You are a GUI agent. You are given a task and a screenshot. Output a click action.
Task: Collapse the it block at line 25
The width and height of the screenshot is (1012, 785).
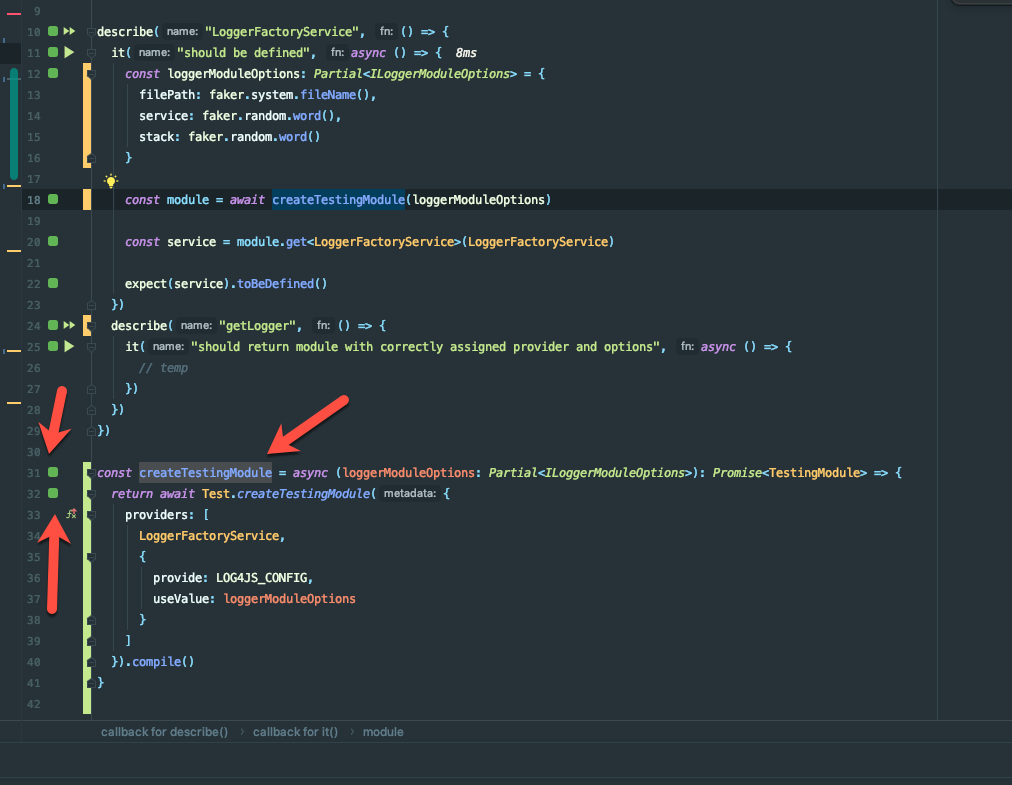point(91,347)
